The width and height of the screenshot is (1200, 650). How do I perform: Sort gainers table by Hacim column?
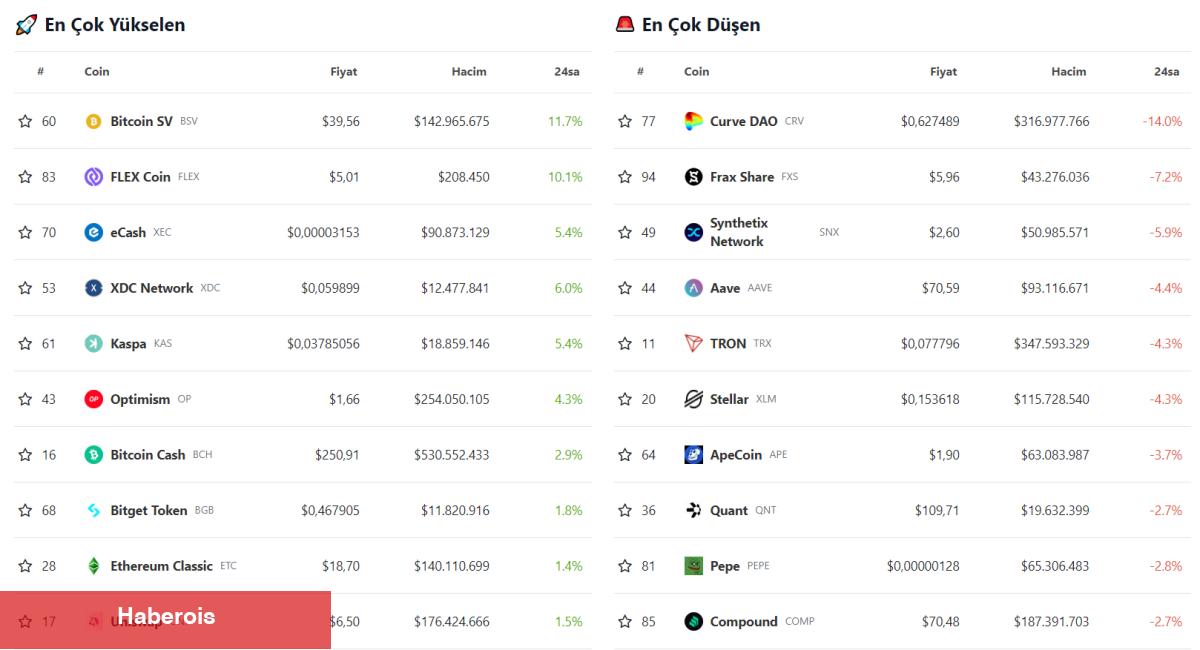click(469, 72)
